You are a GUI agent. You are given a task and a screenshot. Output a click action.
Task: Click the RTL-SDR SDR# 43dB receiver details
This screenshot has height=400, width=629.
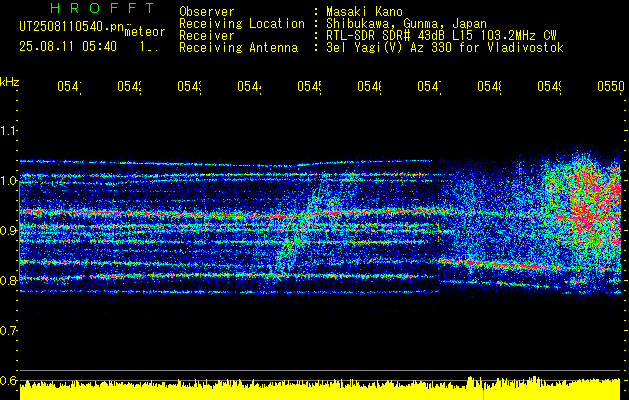[441, 36]
